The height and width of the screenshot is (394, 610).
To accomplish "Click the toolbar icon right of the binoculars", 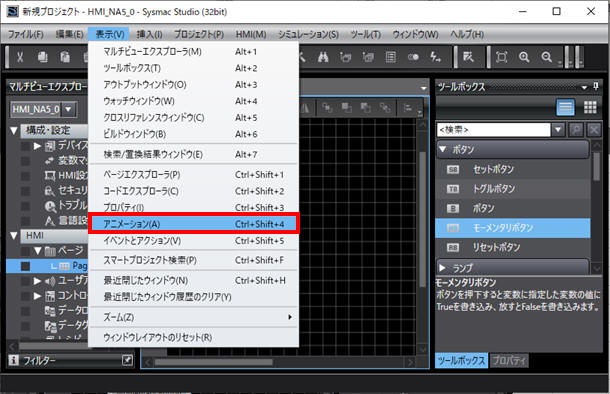I will (345, 58).
